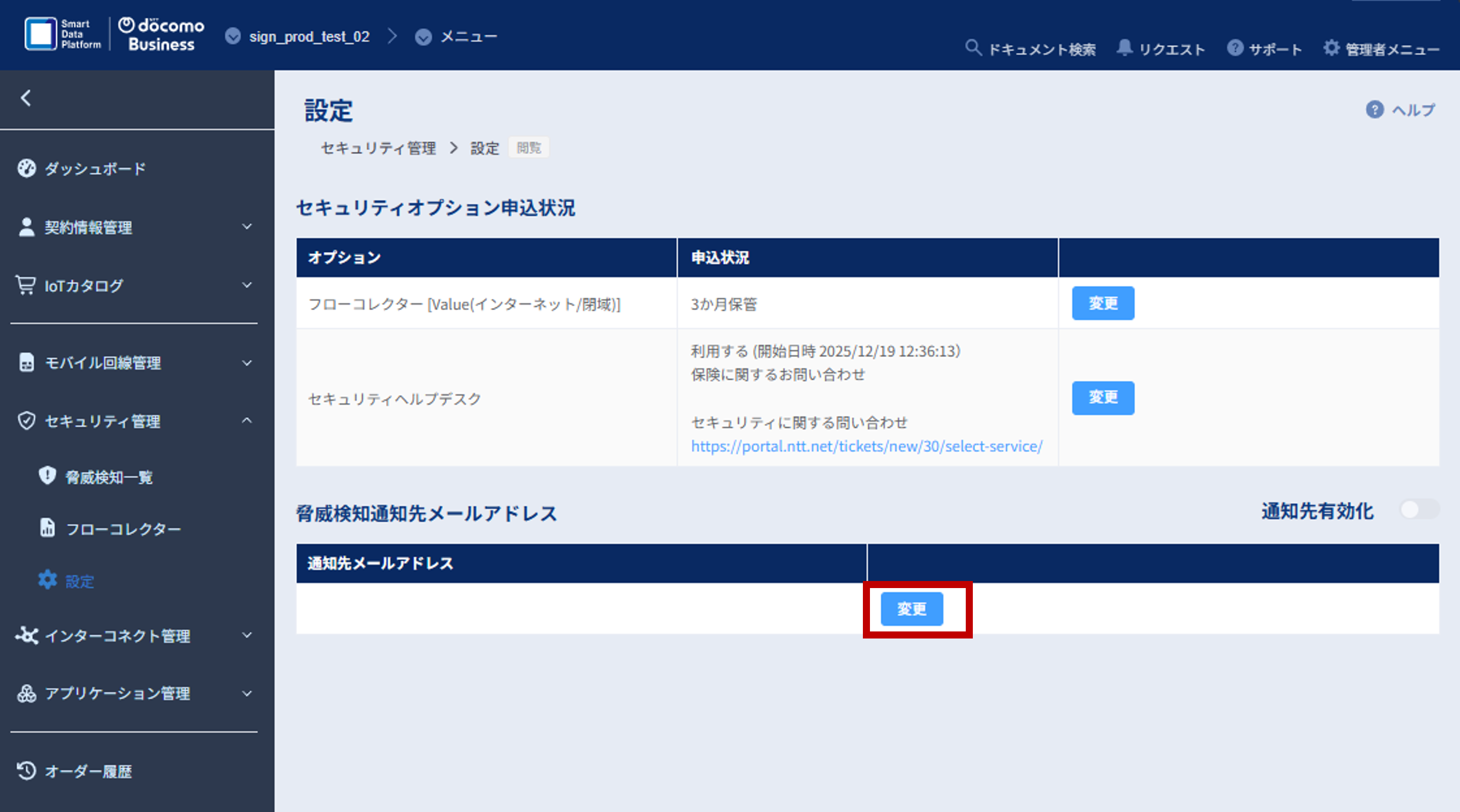Click the フローコレクター chart icon
This screenshot has height=812, width=1460.
coord(47,528)
